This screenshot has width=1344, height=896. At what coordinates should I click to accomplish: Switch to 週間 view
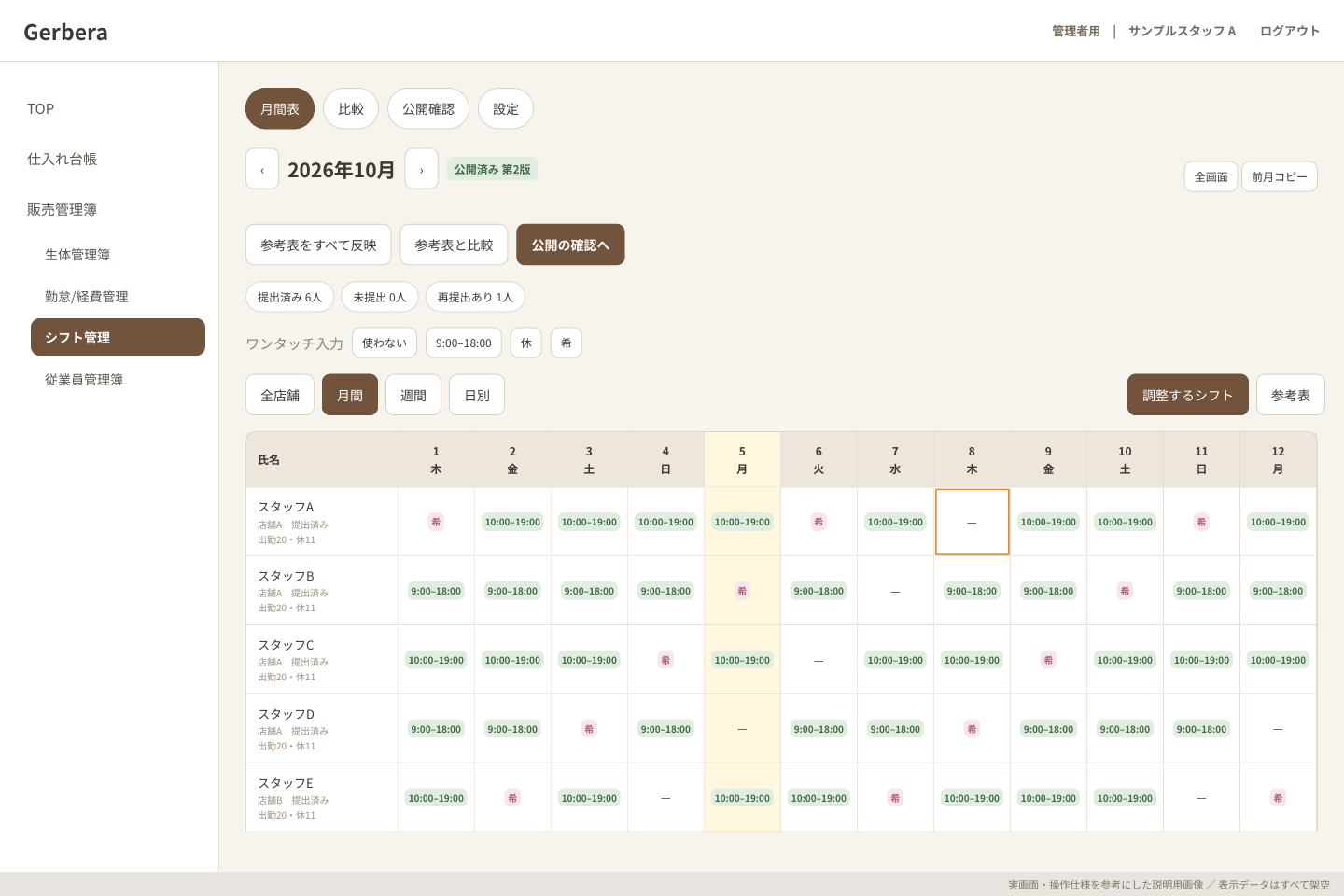(413, 395)
